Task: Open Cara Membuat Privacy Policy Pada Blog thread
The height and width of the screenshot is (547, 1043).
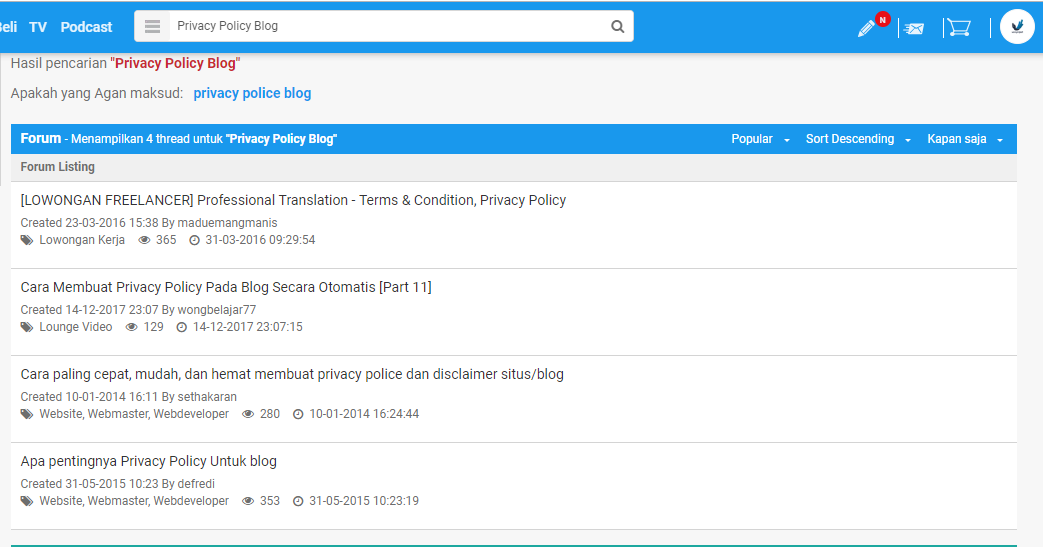Action: (226, 287)
